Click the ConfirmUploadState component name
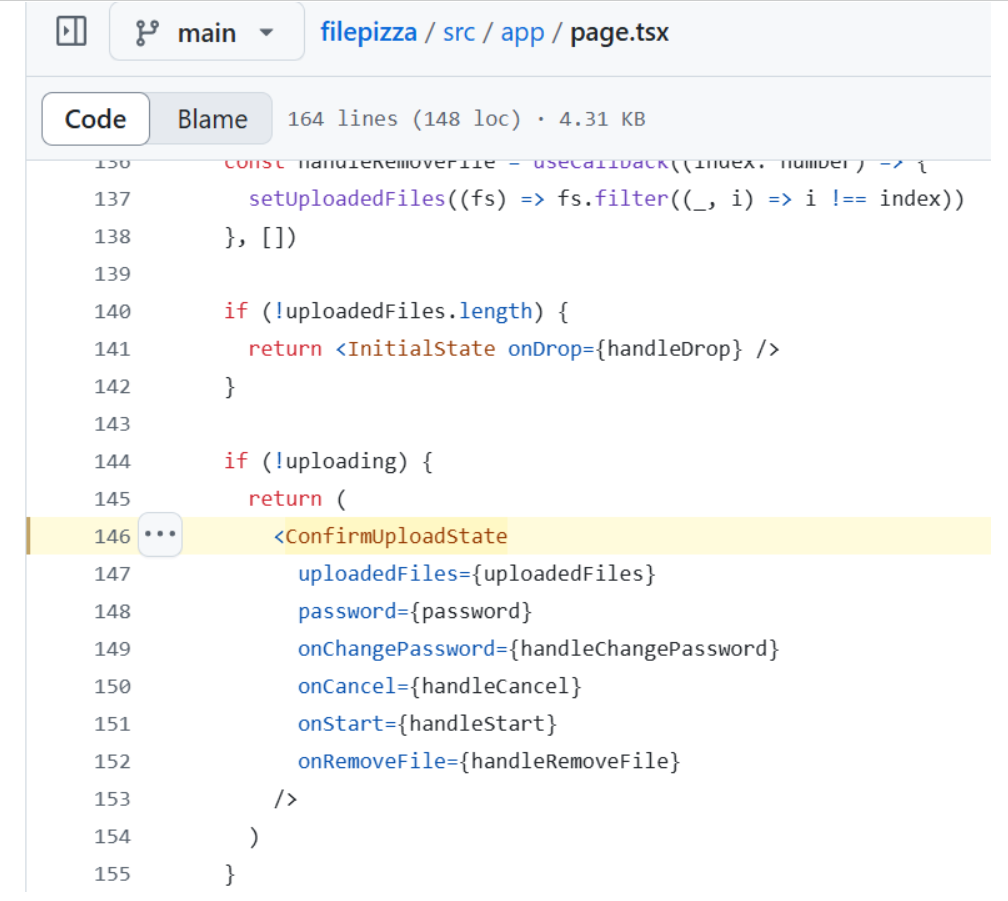This screenshot has height=901, width=1008. click(x=396, y=536)
